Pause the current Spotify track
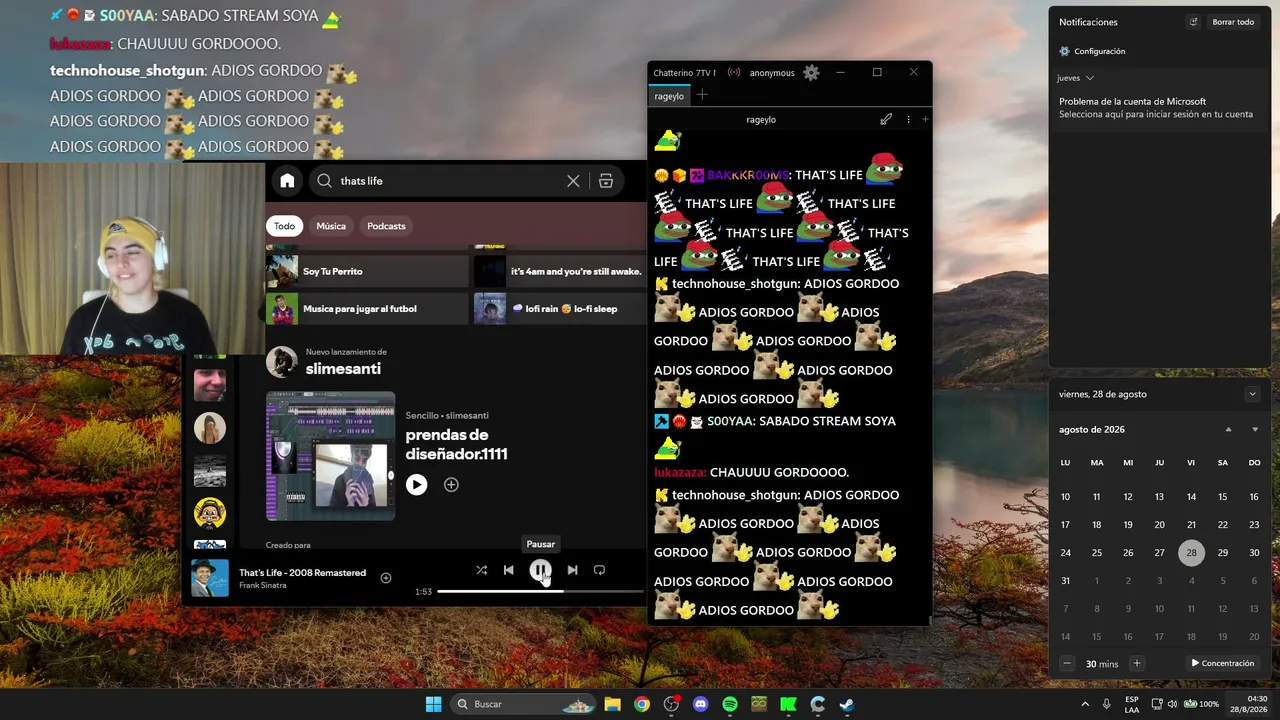The width and height of the screenshot is (1280, 720). 540,570
